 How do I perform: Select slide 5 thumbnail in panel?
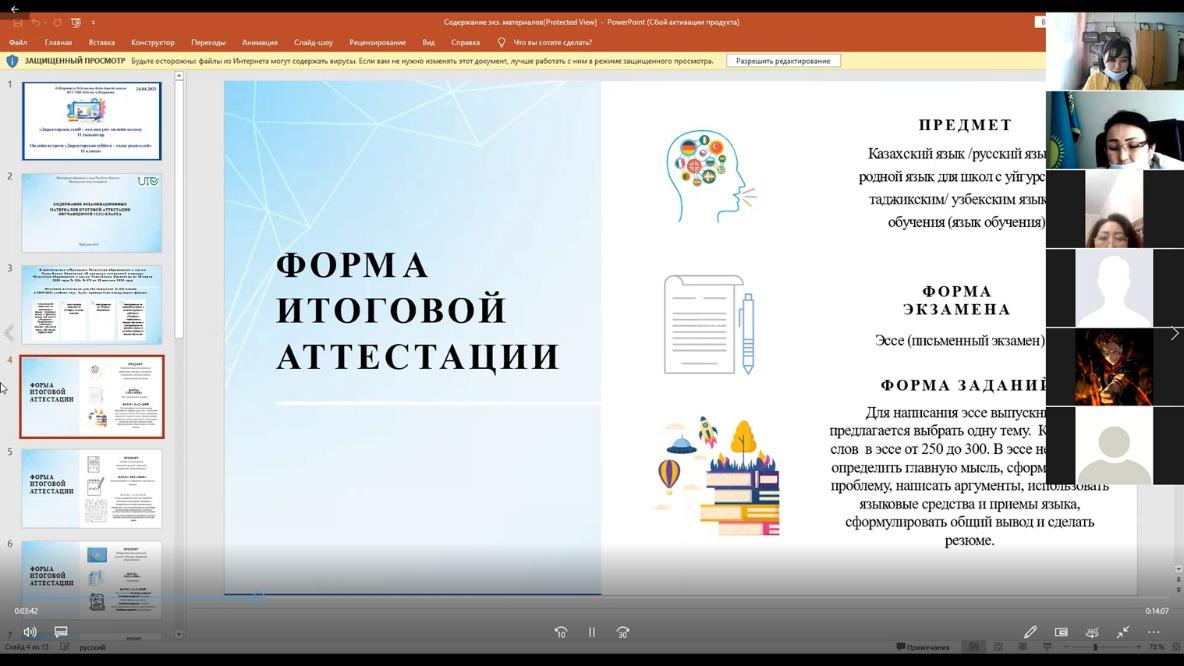point(92,488)
